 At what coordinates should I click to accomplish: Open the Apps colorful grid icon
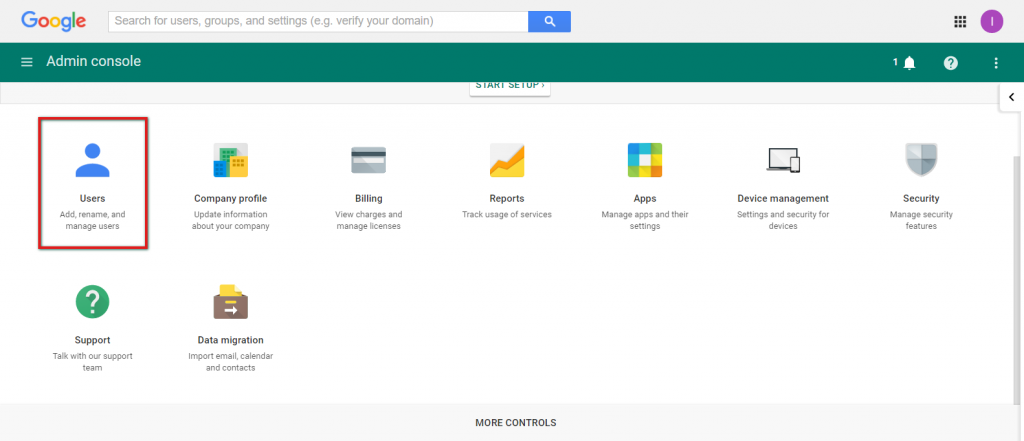click(645, 160)
